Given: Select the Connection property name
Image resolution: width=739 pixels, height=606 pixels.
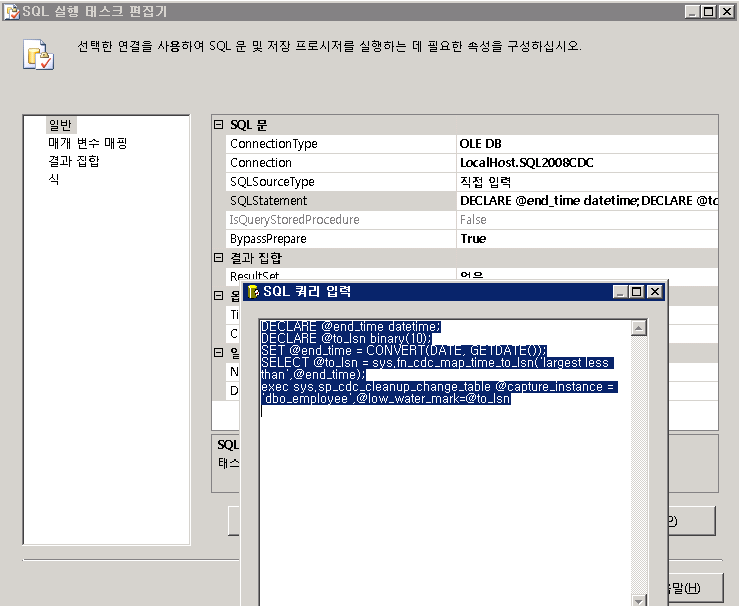Looking at the screenshot, I should coord(341,163).
